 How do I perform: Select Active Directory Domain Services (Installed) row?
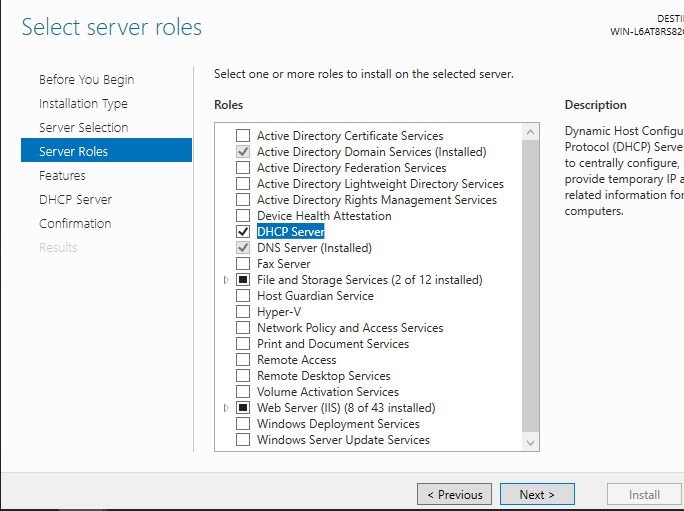coord(371,152)
